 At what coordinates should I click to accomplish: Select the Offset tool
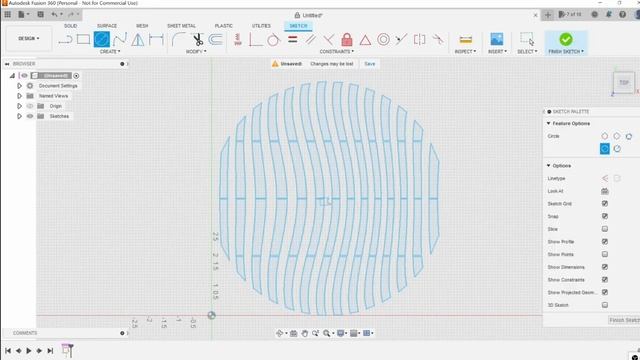216,40
